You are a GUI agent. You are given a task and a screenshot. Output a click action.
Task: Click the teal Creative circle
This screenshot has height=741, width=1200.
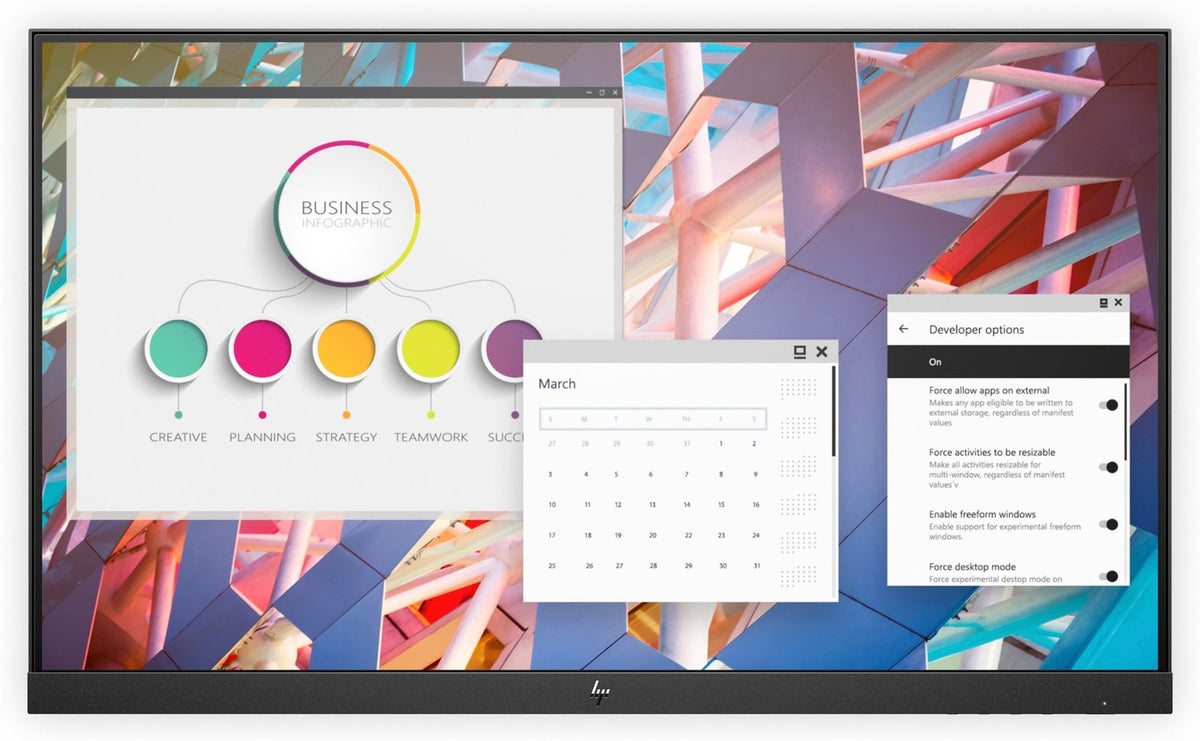point(178,349)
